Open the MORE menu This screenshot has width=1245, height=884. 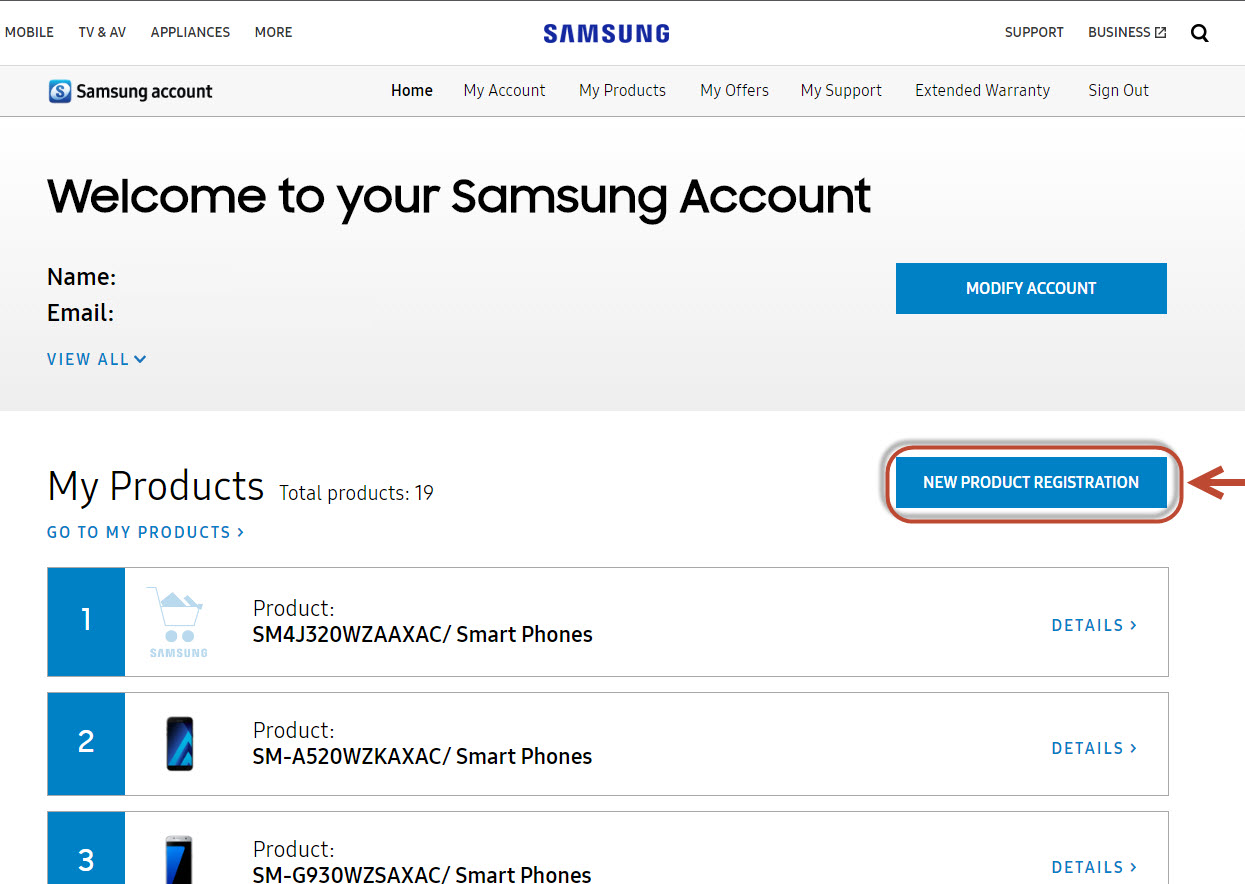pos(273,32)
